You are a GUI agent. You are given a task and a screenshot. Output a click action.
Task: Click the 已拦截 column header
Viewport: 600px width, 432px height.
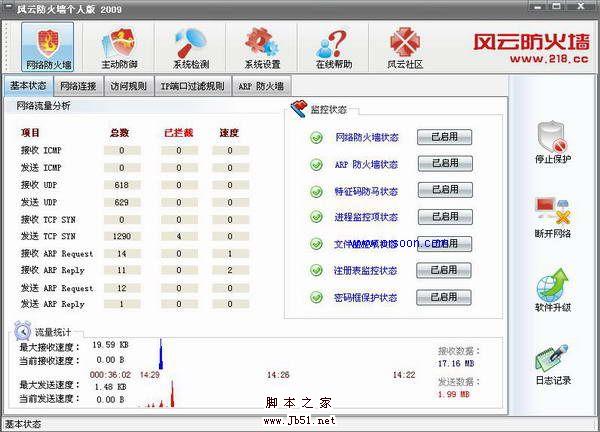click(179, 133)
